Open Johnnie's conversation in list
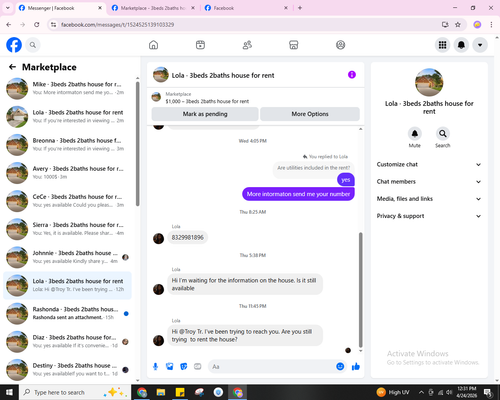Viewport: 500px width, 400px height. point(67,257)
